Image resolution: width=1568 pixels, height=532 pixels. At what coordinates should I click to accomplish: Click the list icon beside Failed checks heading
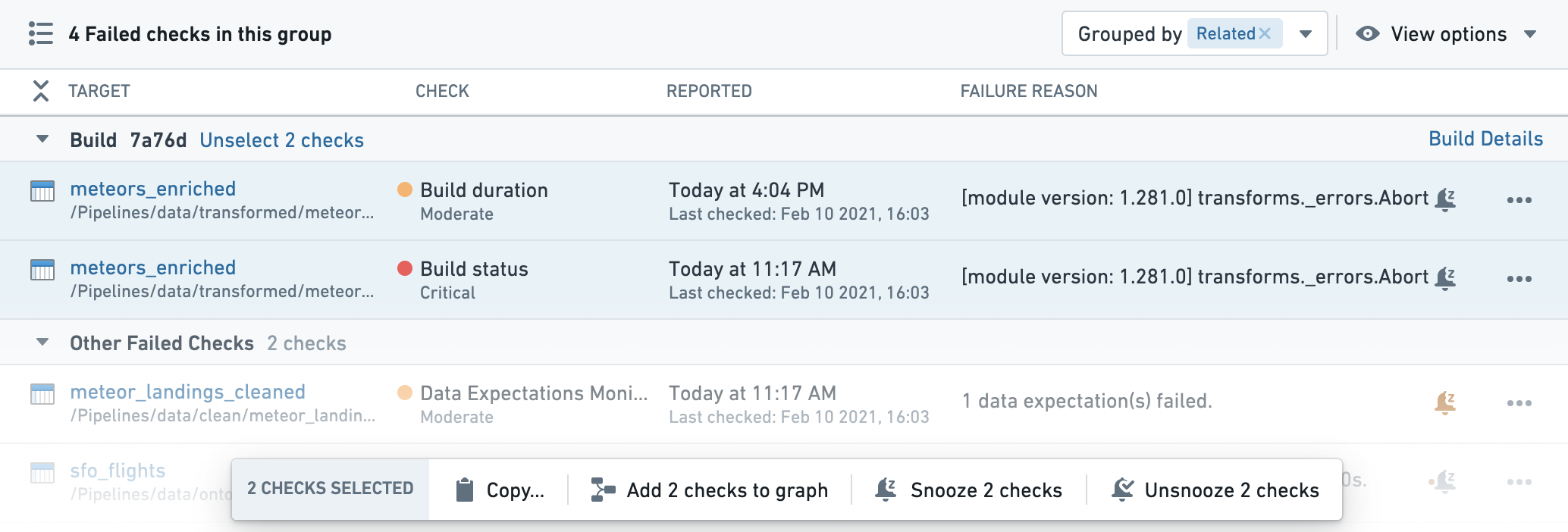tap(41, 34)
